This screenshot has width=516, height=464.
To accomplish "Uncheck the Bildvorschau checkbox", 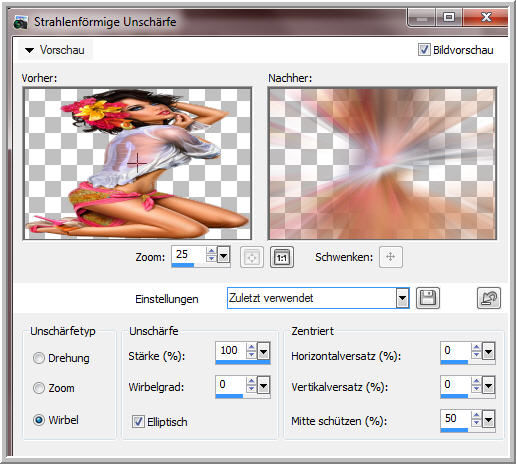I will pyautogui.click(x=424, y=50).
